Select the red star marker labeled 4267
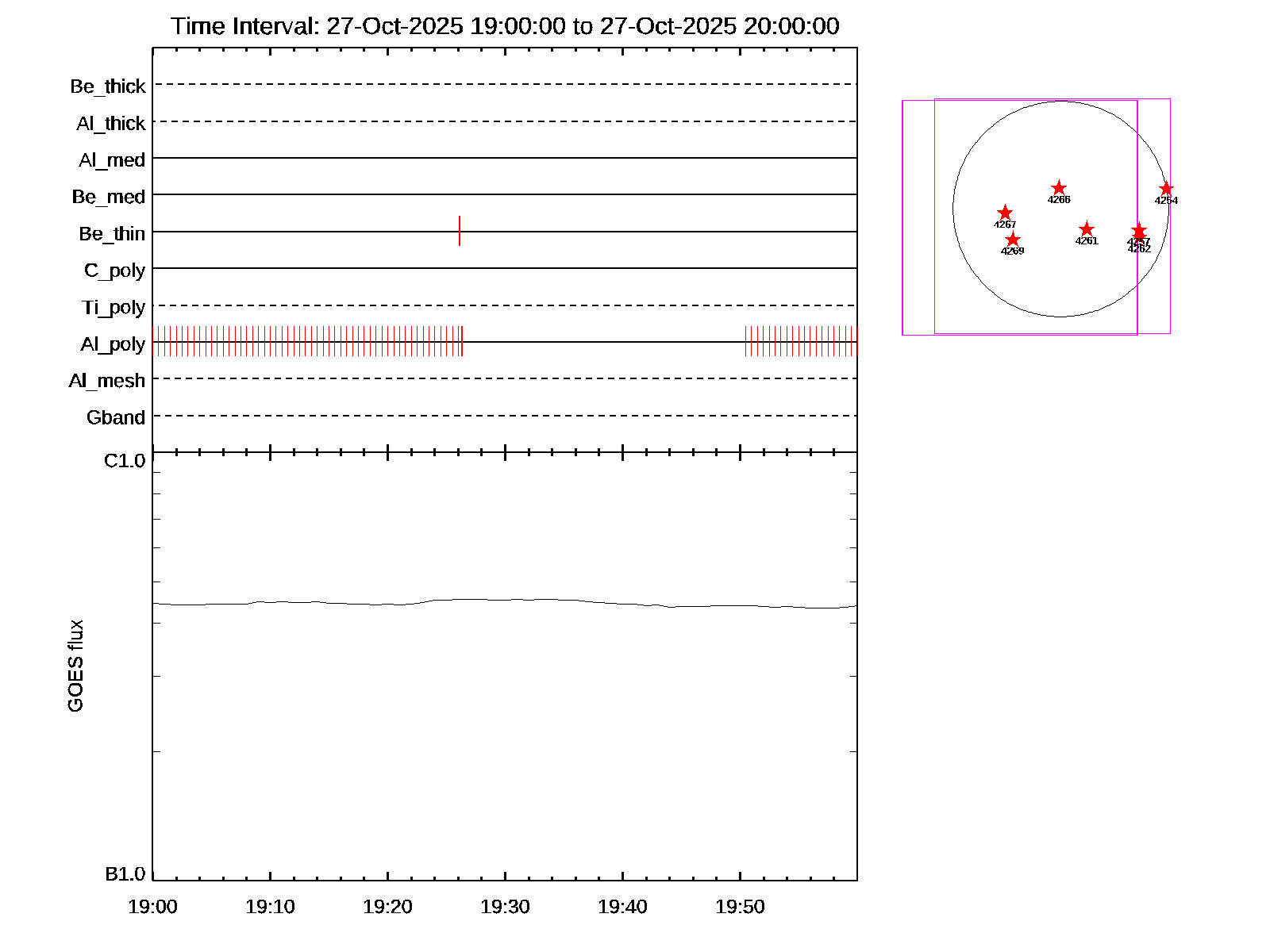The width and height of the screenshot is (1270, 952). [1005, 213]
